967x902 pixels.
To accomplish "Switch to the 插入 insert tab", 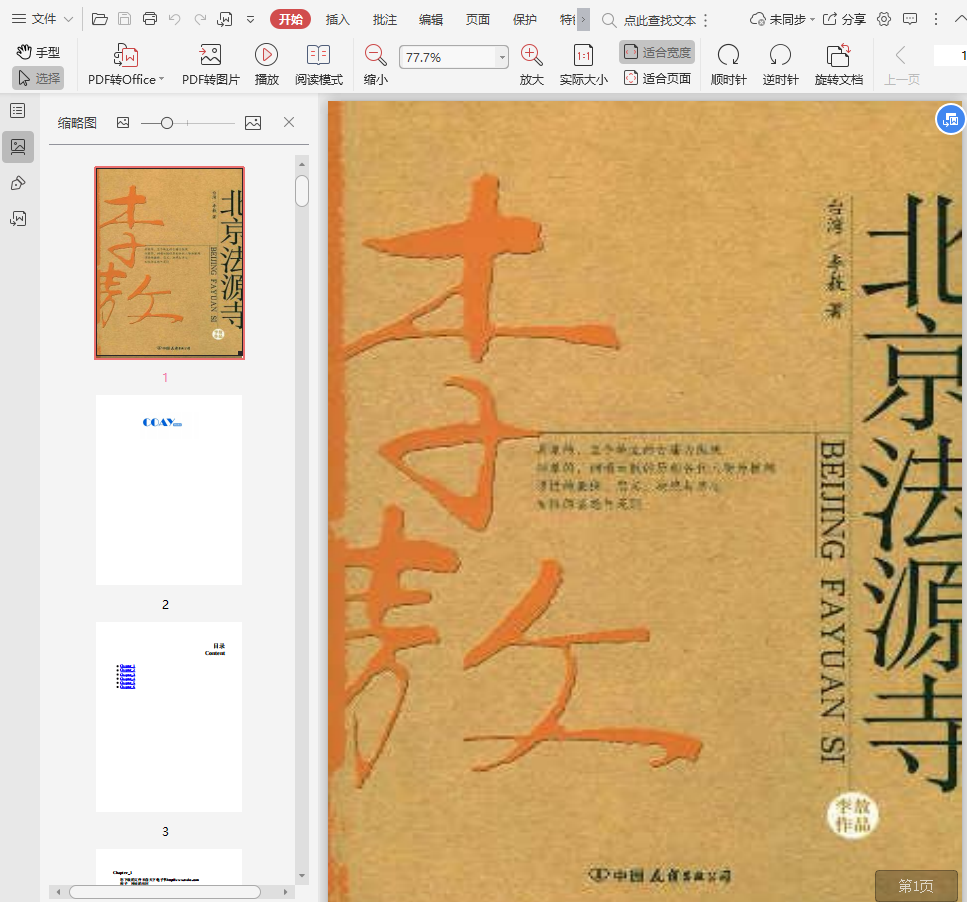I will (x=338, y=19).
